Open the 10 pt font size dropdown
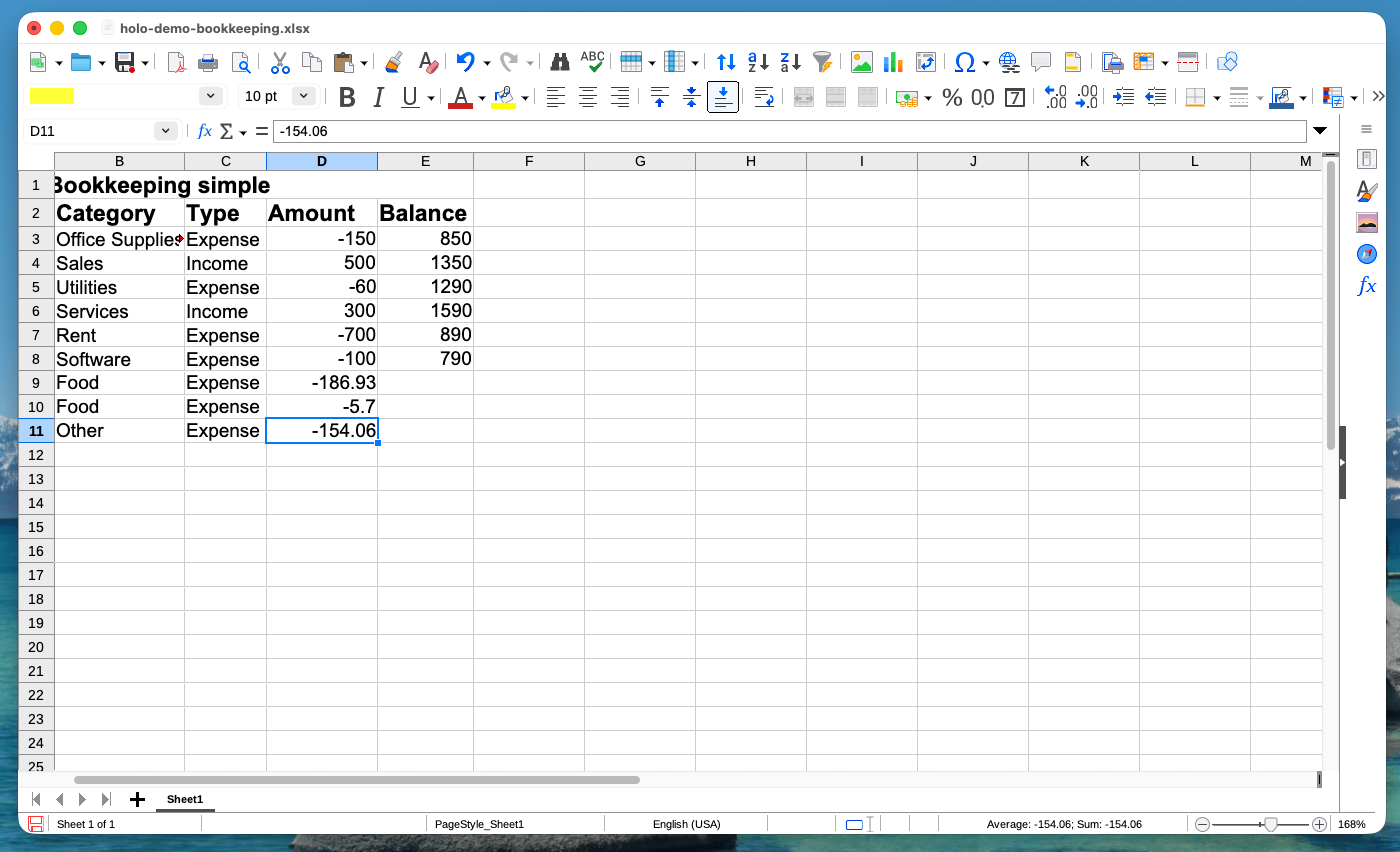The image size is (1400, 852). tap(304, 96)
